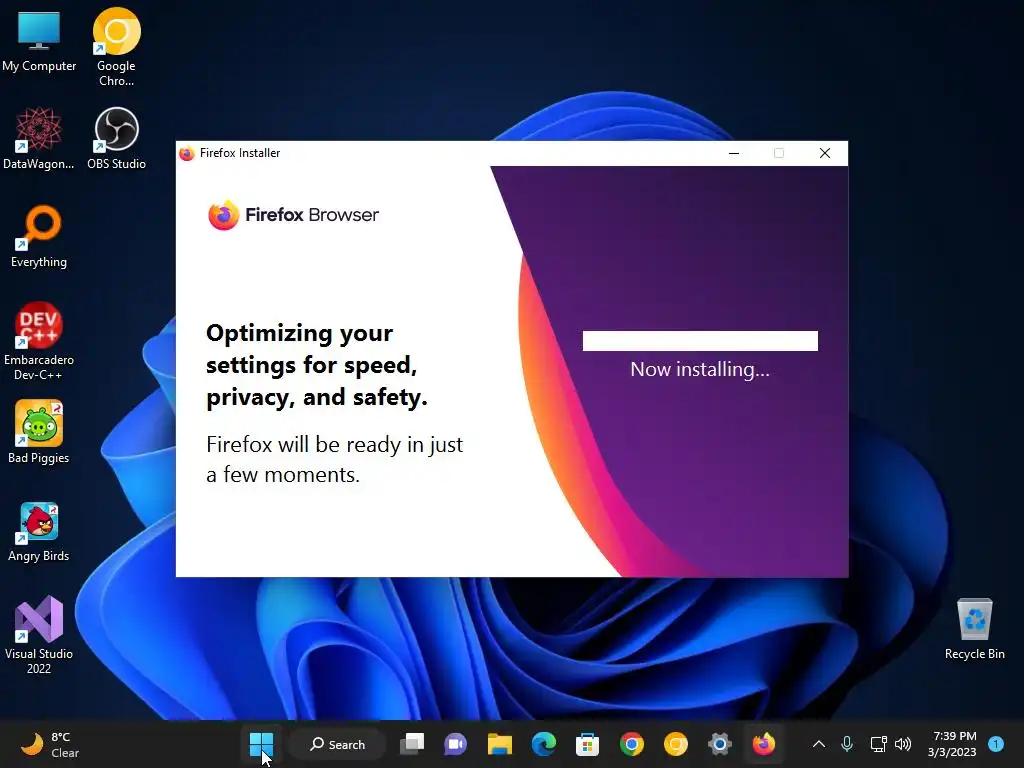
Task: Open the volume speaker tray icon
Action: pyautogui.click(x=903, y=744)
